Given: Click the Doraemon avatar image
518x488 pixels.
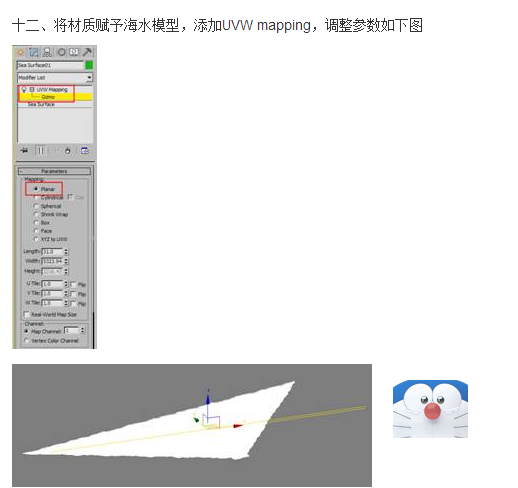Looking at the screenshot, I should [430, 409].
